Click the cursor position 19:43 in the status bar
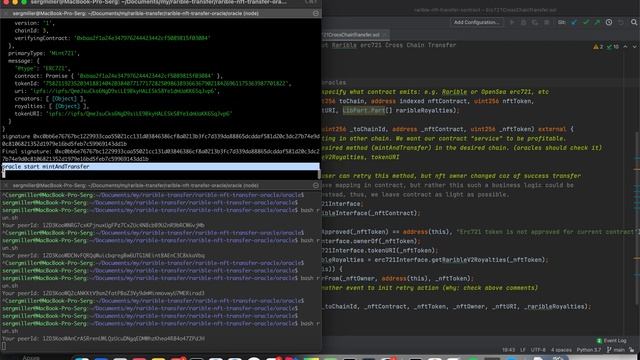Image resolution: width=640 pixels, height=360 pixels. tap(508, 350)
